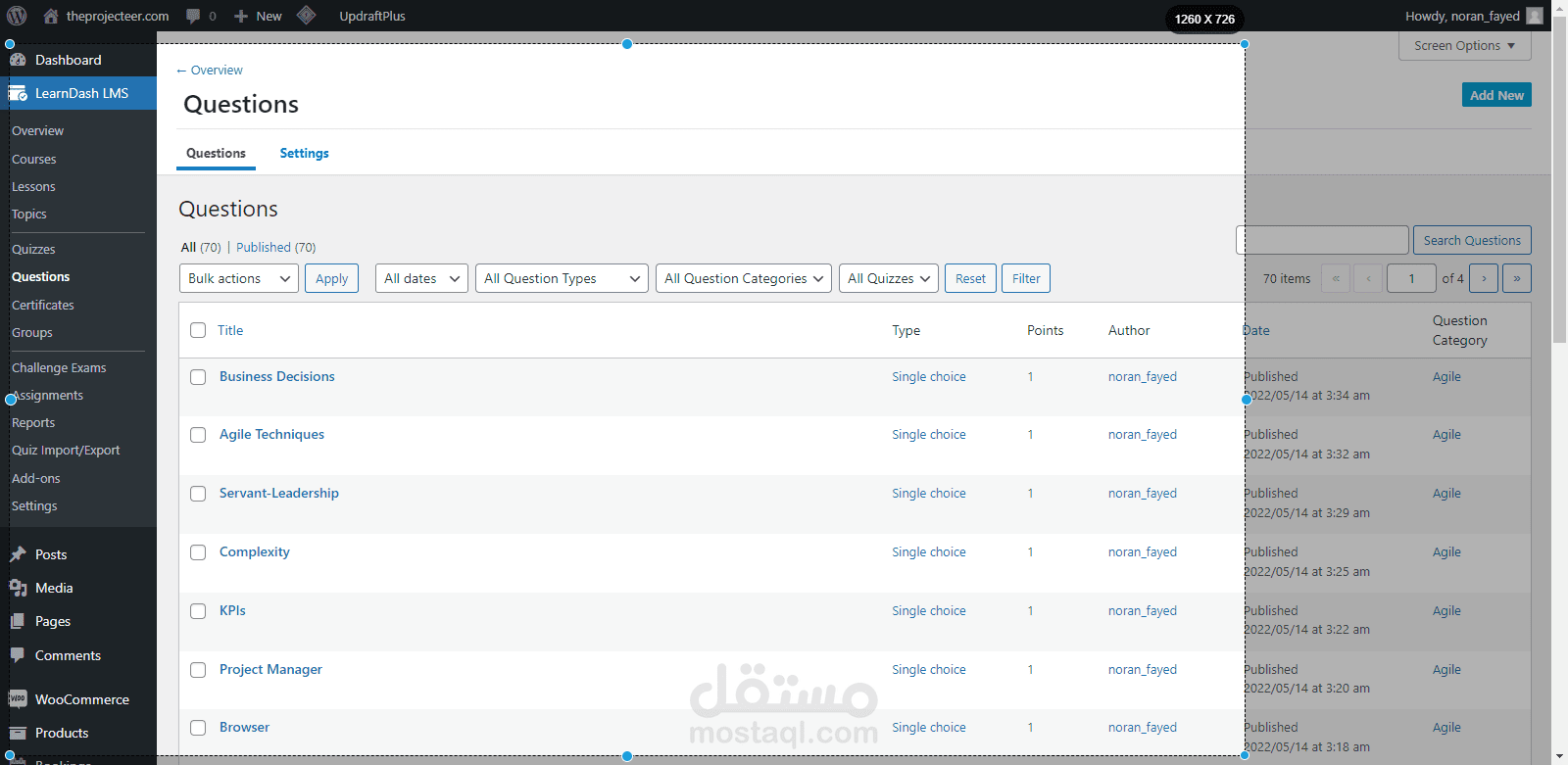Viewport: 1568px width, 765px height.
Task: Jump to last page of questions
Action: pyautogui.click(x=1517, y=278)
